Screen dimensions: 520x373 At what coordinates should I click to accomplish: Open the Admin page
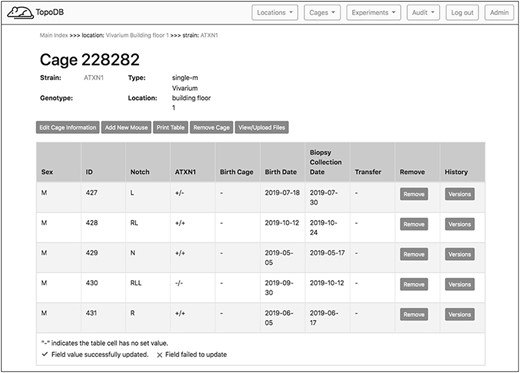tap(499, 13)
